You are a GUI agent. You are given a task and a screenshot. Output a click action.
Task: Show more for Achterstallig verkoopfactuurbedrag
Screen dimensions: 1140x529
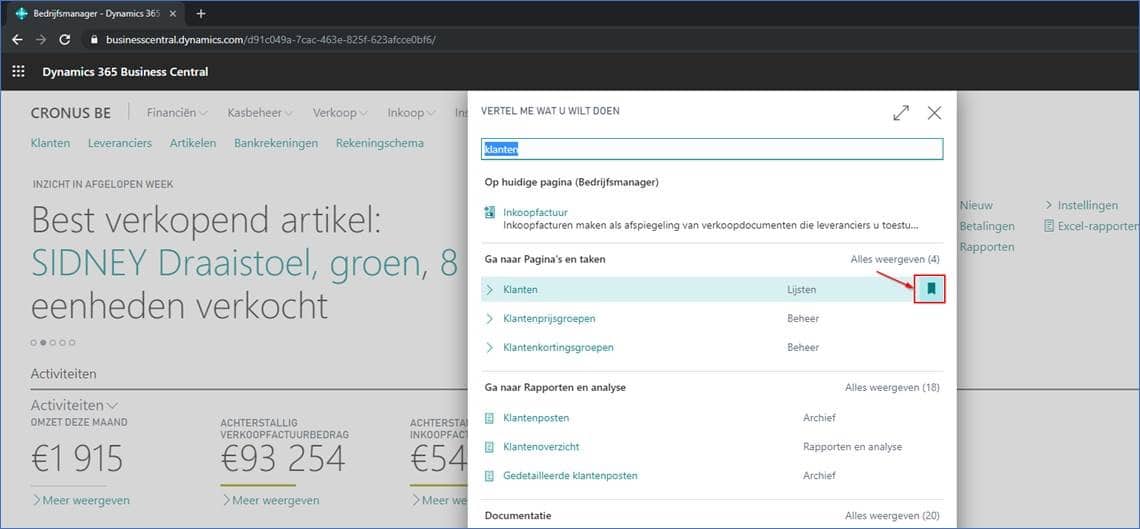tap(270, 500)
